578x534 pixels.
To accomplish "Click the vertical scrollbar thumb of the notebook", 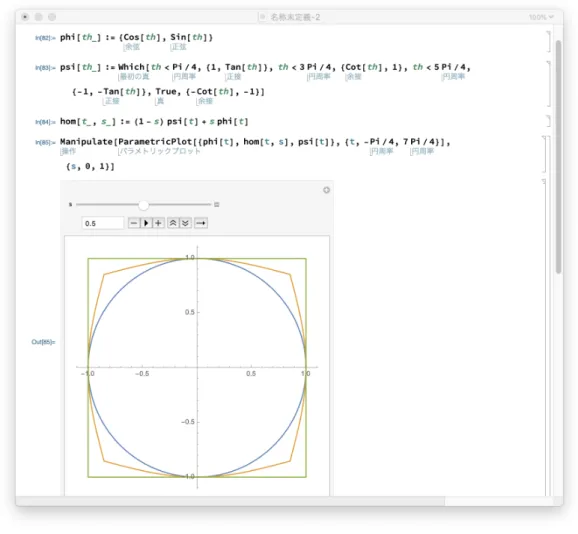I will tap(558, 157).
